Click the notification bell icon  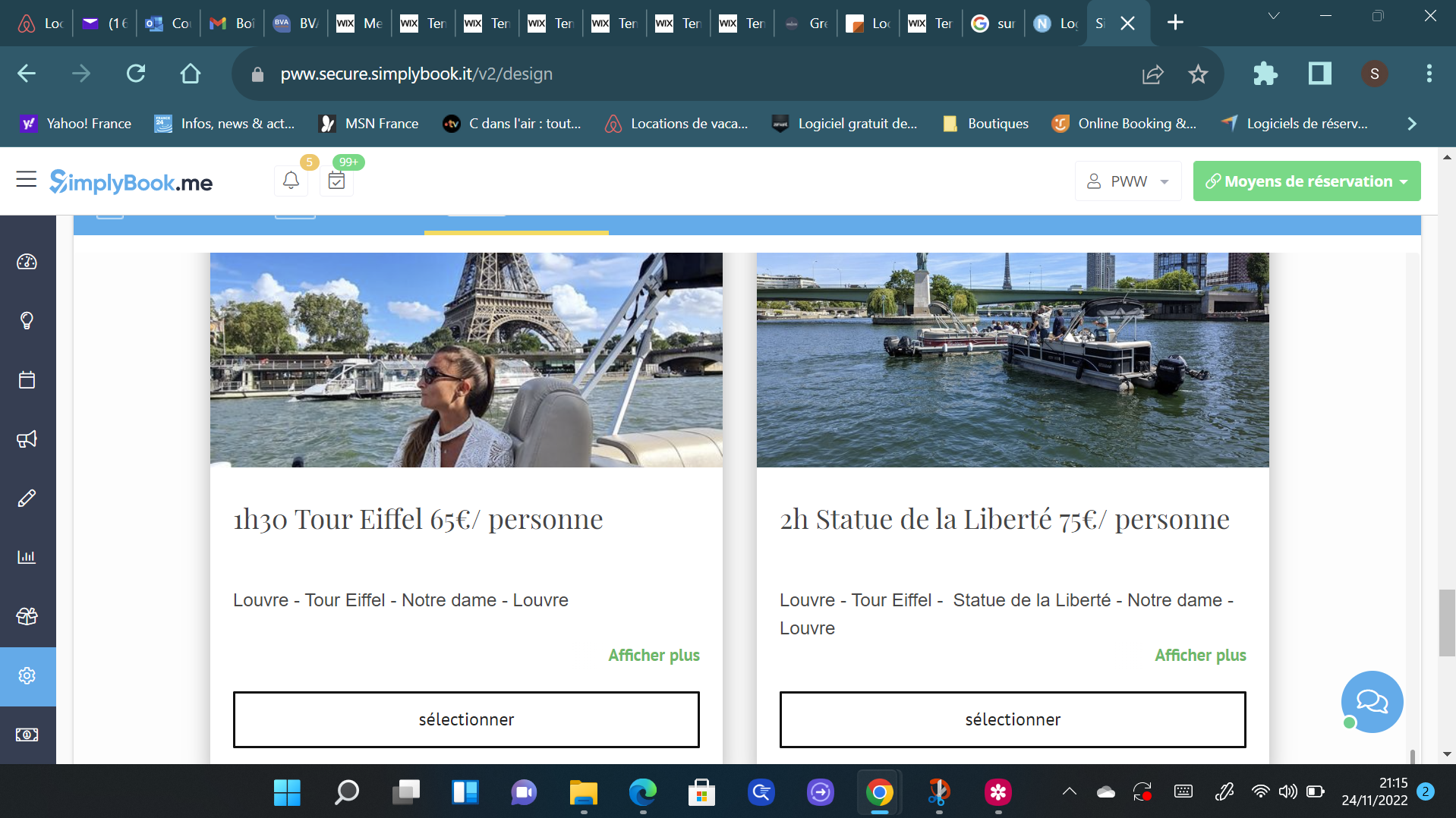[291, 181]
